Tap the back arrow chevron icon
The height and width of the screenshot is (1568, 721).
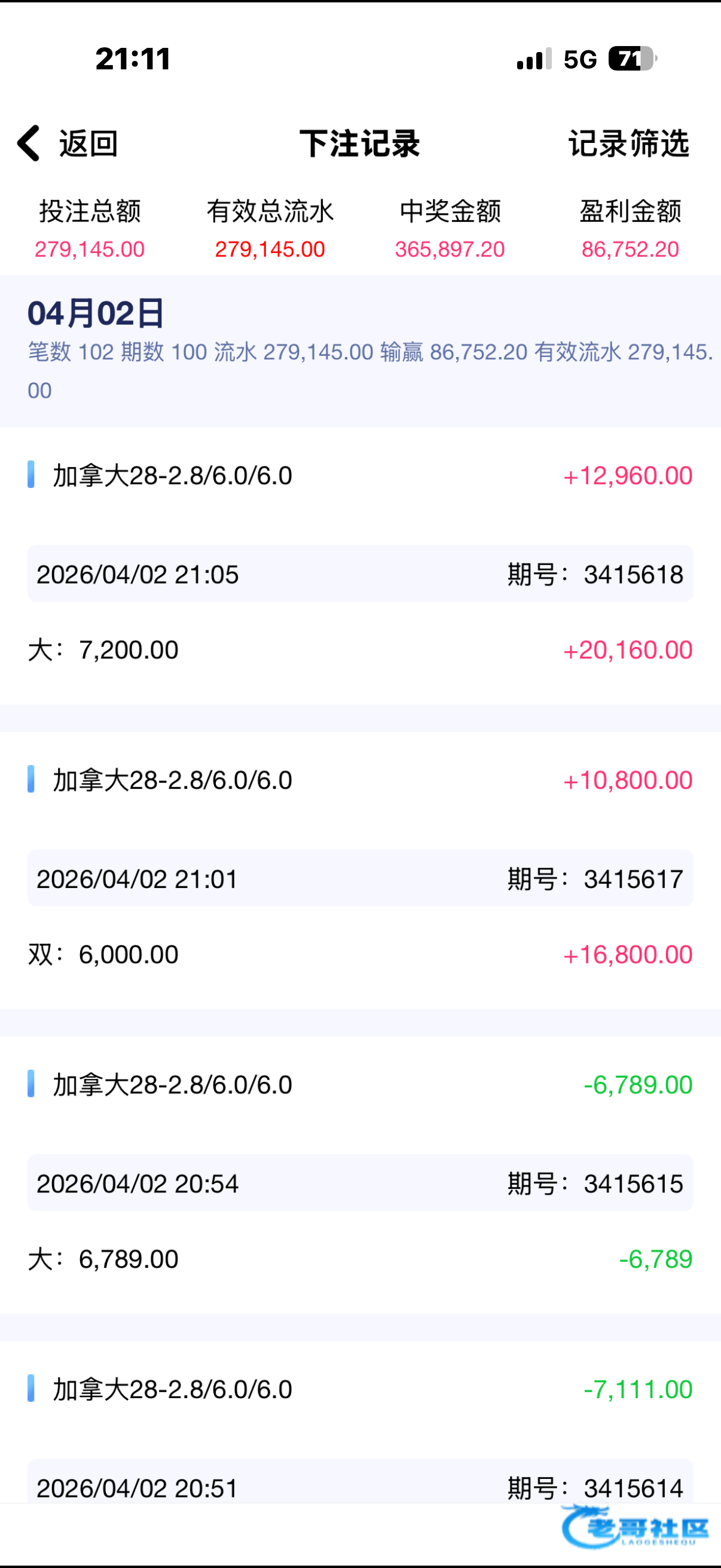(x=29, y=143)
